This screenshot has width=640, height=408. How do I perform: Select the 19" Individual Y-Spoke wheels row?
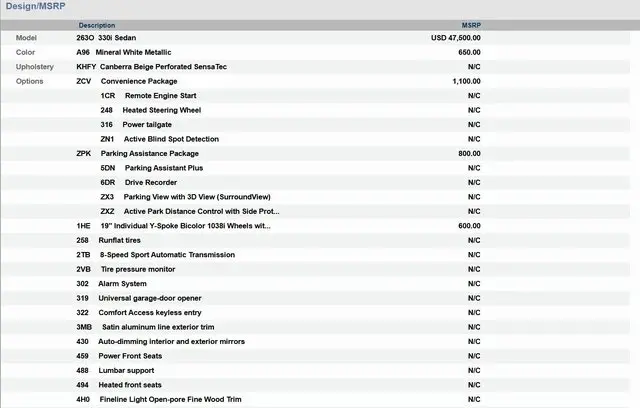[x=185, y=226]
